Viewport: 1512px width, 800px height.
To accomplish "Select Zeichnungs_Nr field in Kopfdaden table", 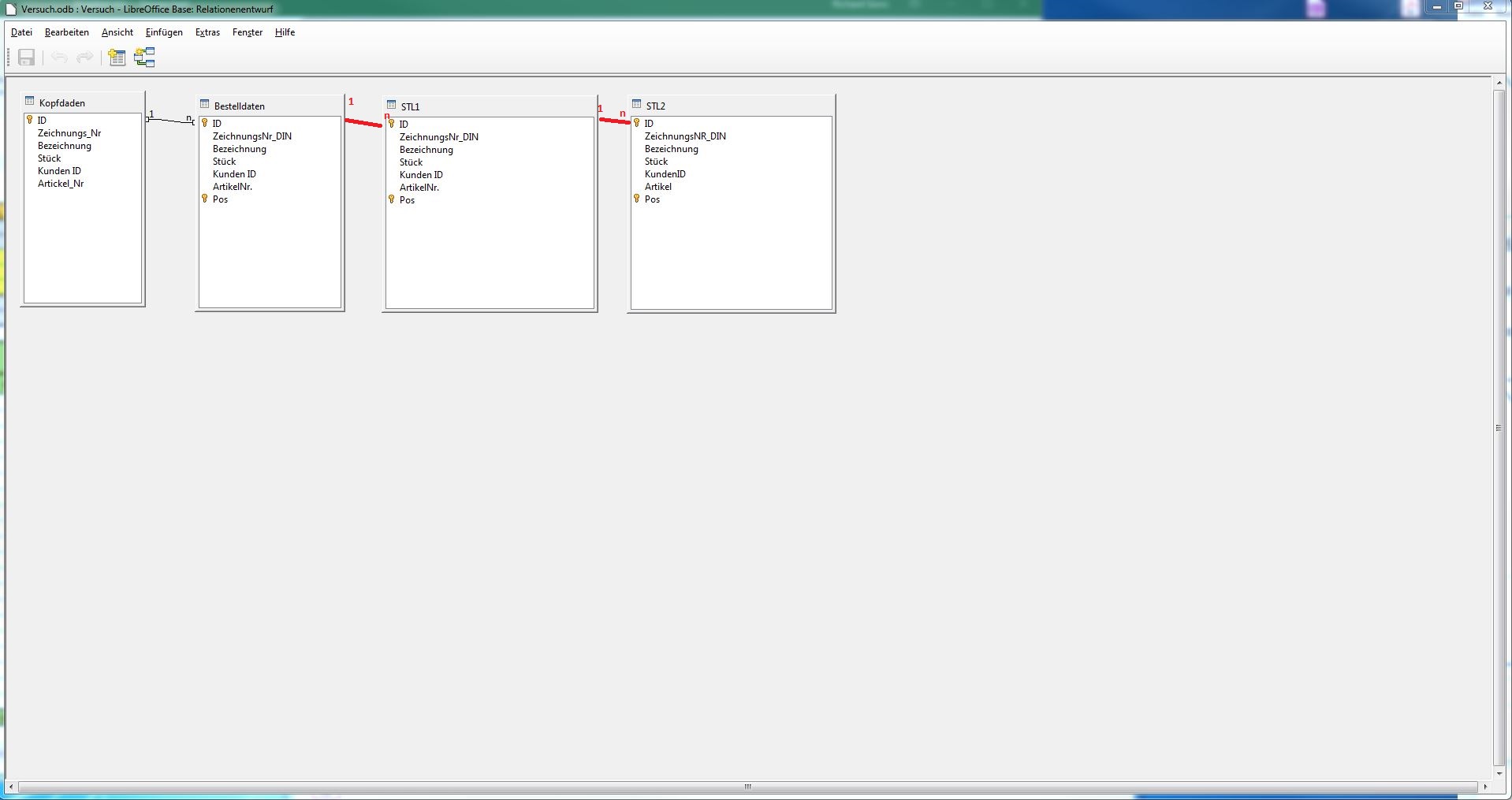I will (69, 133).
